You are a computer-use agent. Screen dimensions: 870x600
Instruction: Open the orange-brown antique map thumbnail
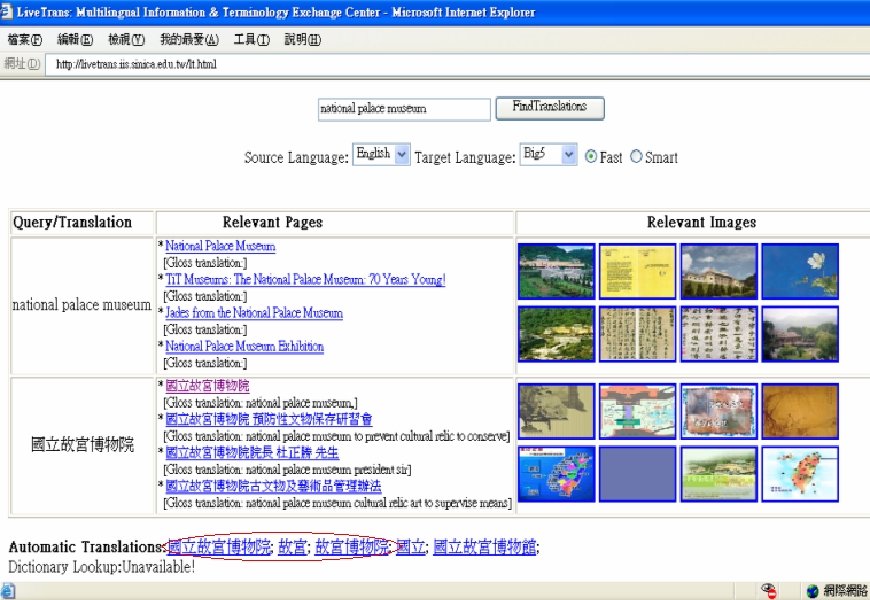800,411
